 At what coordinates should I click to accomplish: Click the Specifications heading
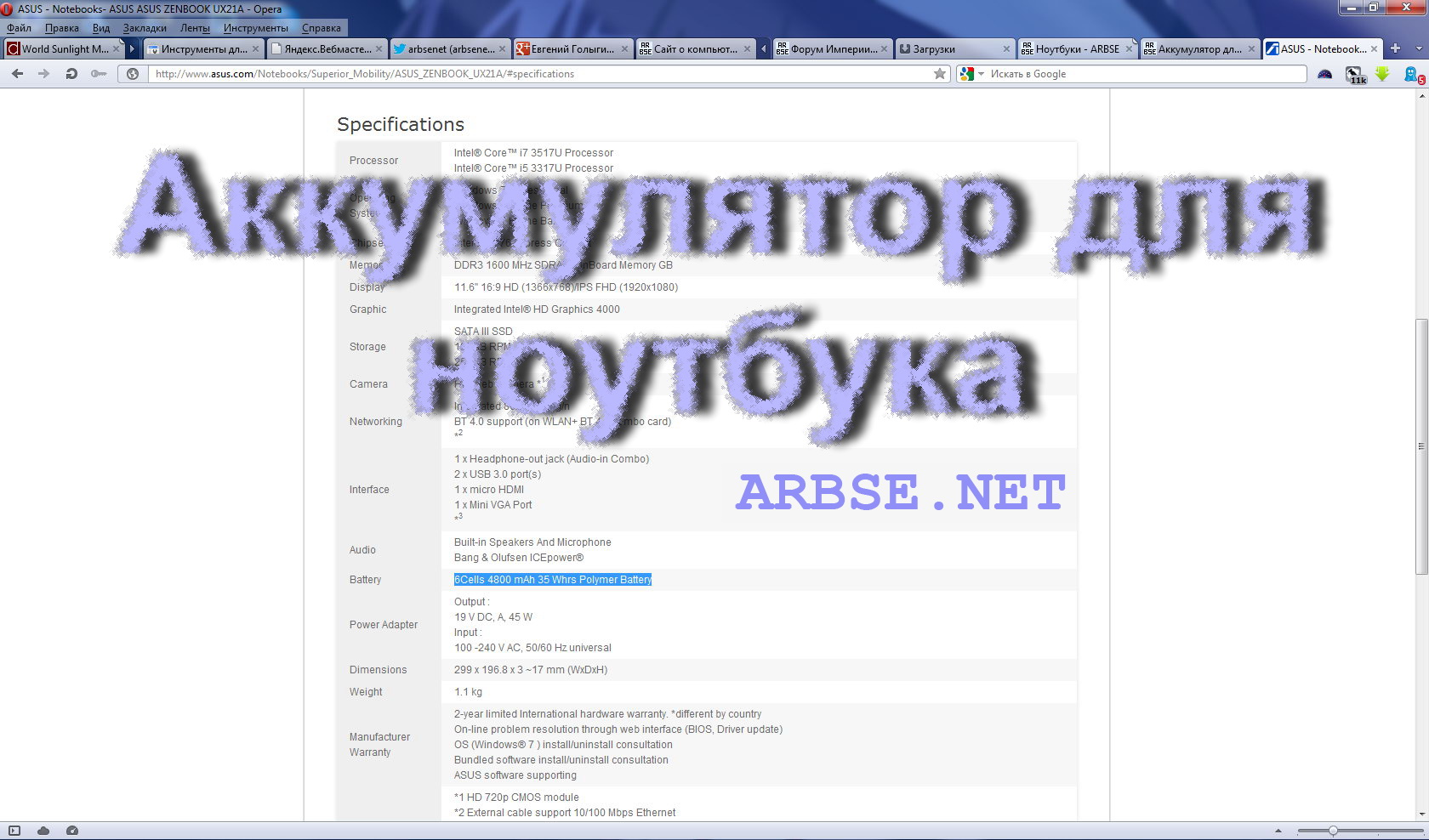pos(401,124)
